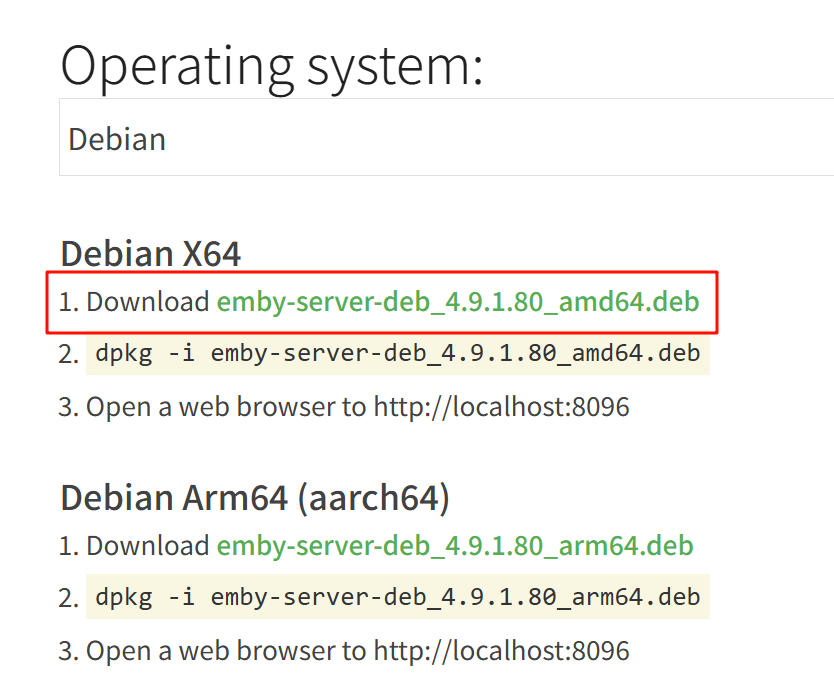The image size is (834, 679).
Task: Click the localhost:8096 URL under Debian X64
Action: (501, 407)
